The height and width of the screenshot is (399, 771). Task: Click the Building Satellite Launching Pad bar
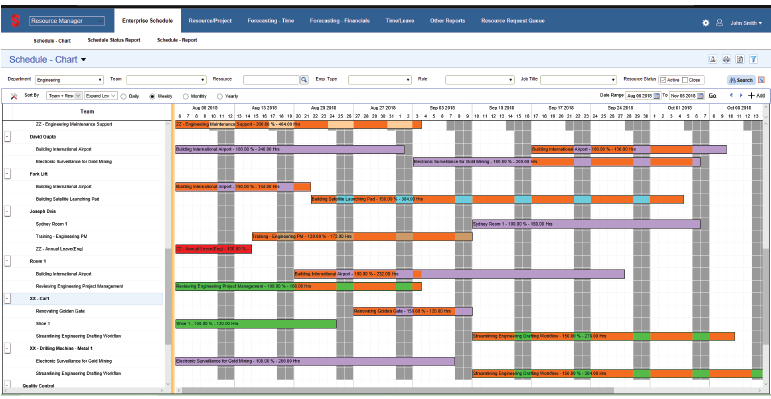coord(497,199)
